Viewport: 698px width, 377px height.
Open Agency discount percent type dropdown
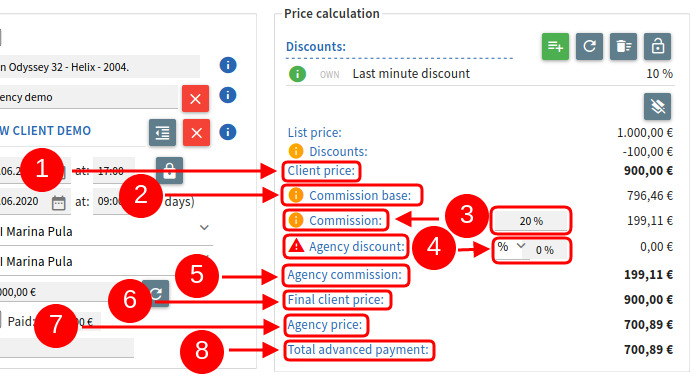(x=511, y=247)
